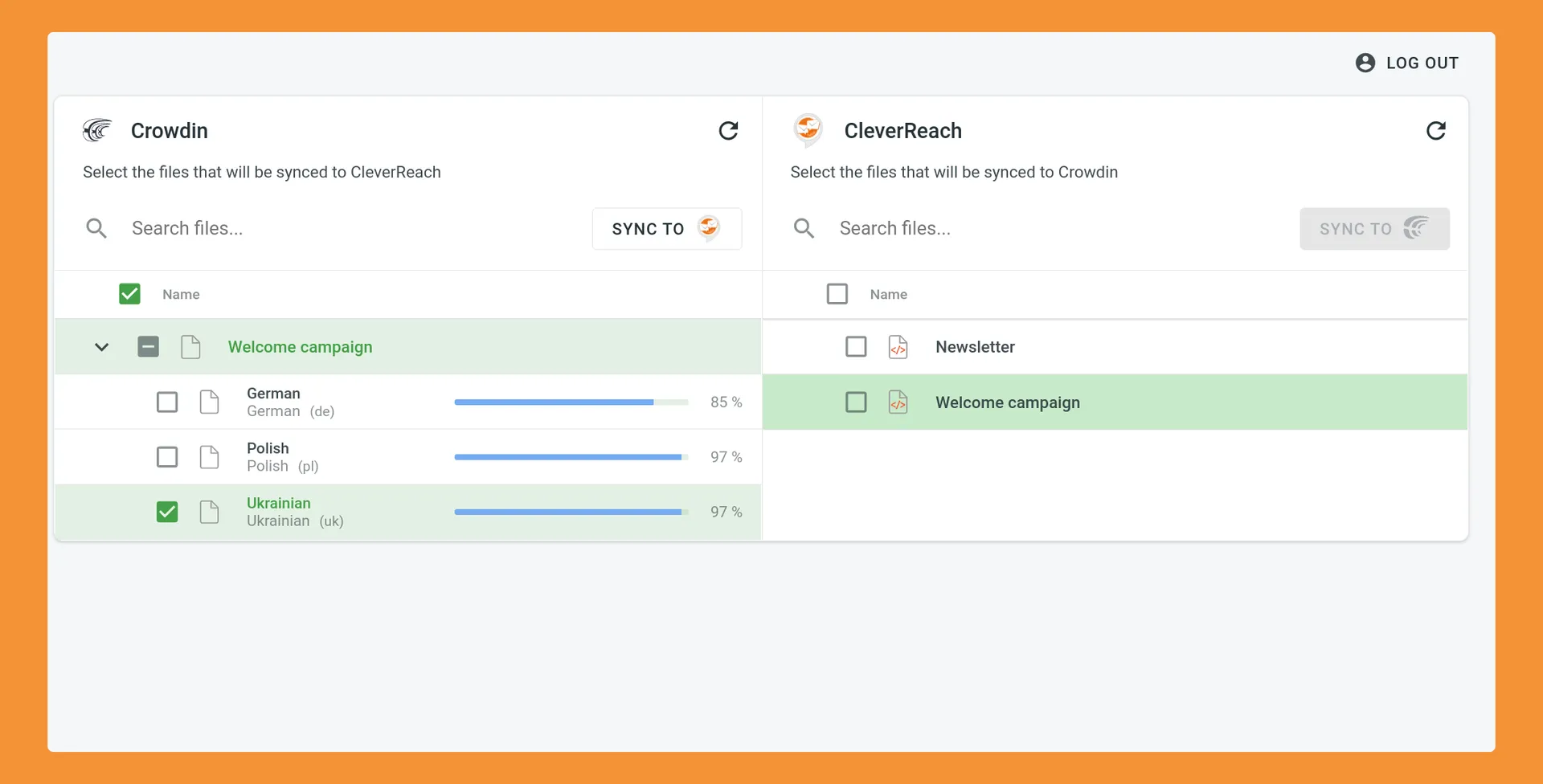The height and width of the screenshot is (784, 1543).
Task: Select the Welcome campaign row in CleverReach
Action: pyautogui.click(x=1115, y=402)
